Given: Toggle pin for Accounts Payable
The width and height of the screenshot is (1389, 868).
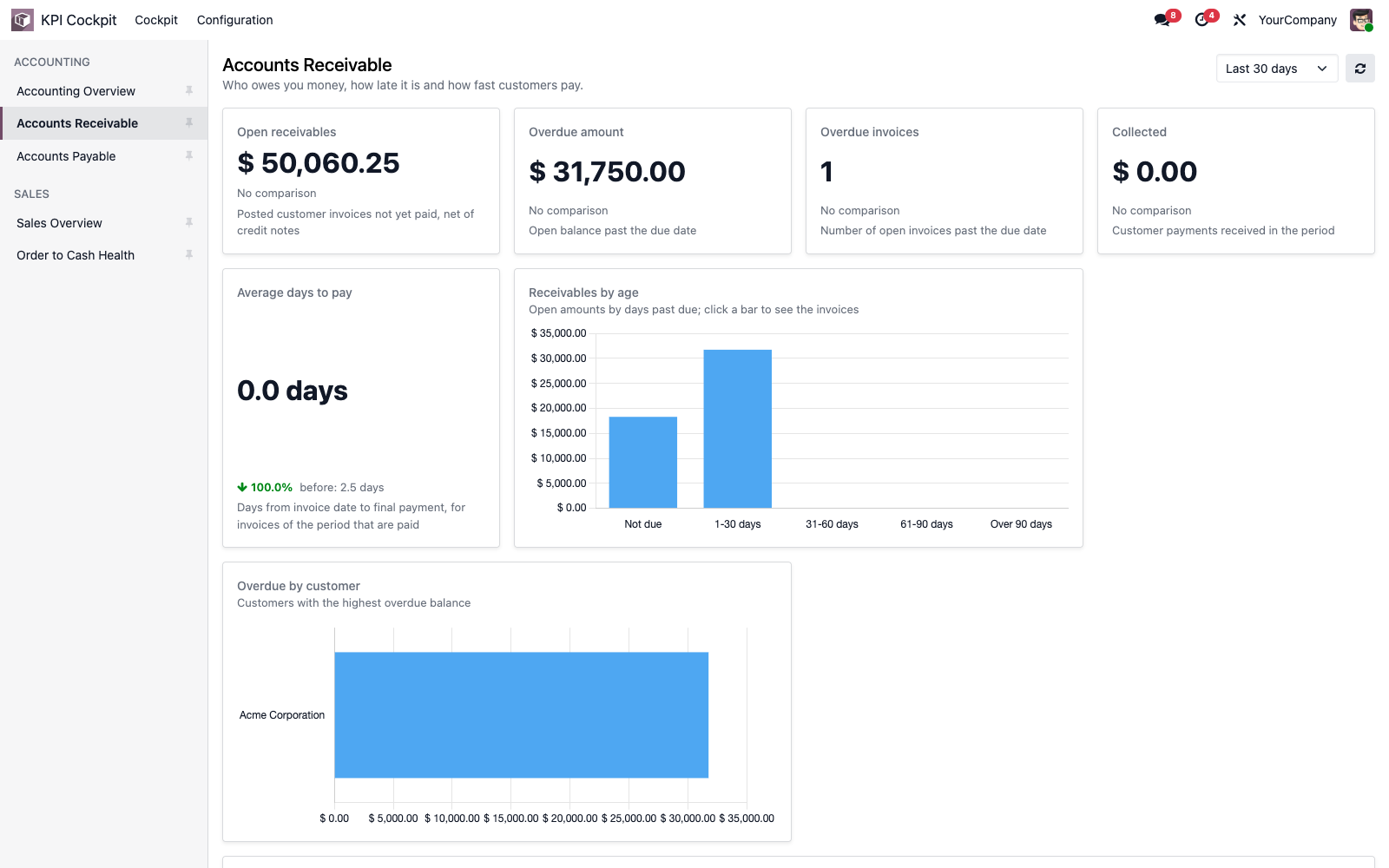Looking at the screenshot, I should pos(189,156).
